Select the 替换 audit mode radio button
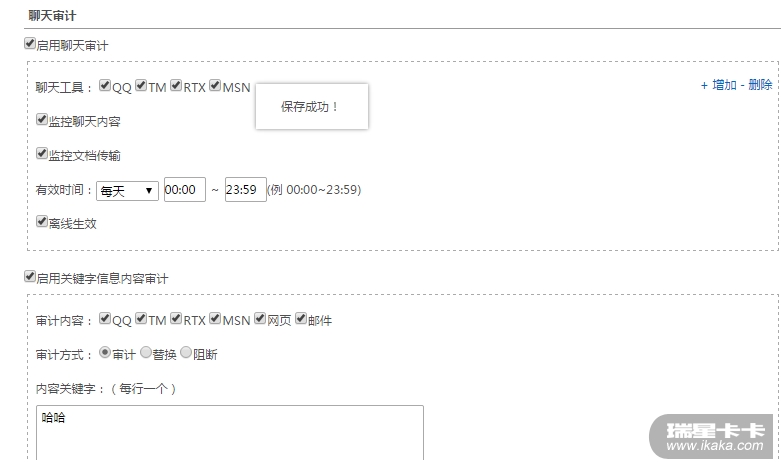The image size is (781, 464). (145, 352)
